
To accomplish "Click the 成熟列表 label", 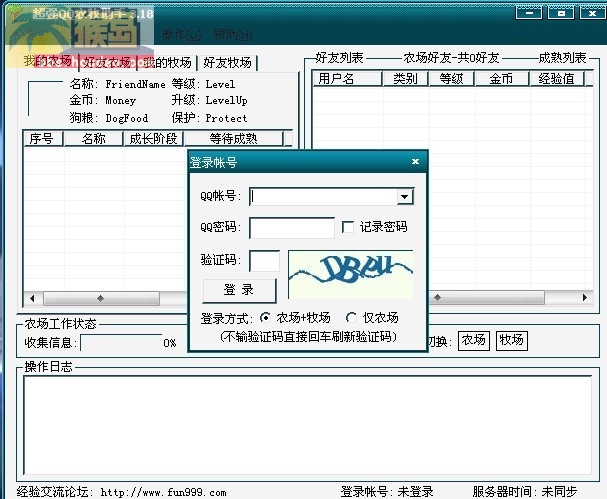I will [562, 58].
